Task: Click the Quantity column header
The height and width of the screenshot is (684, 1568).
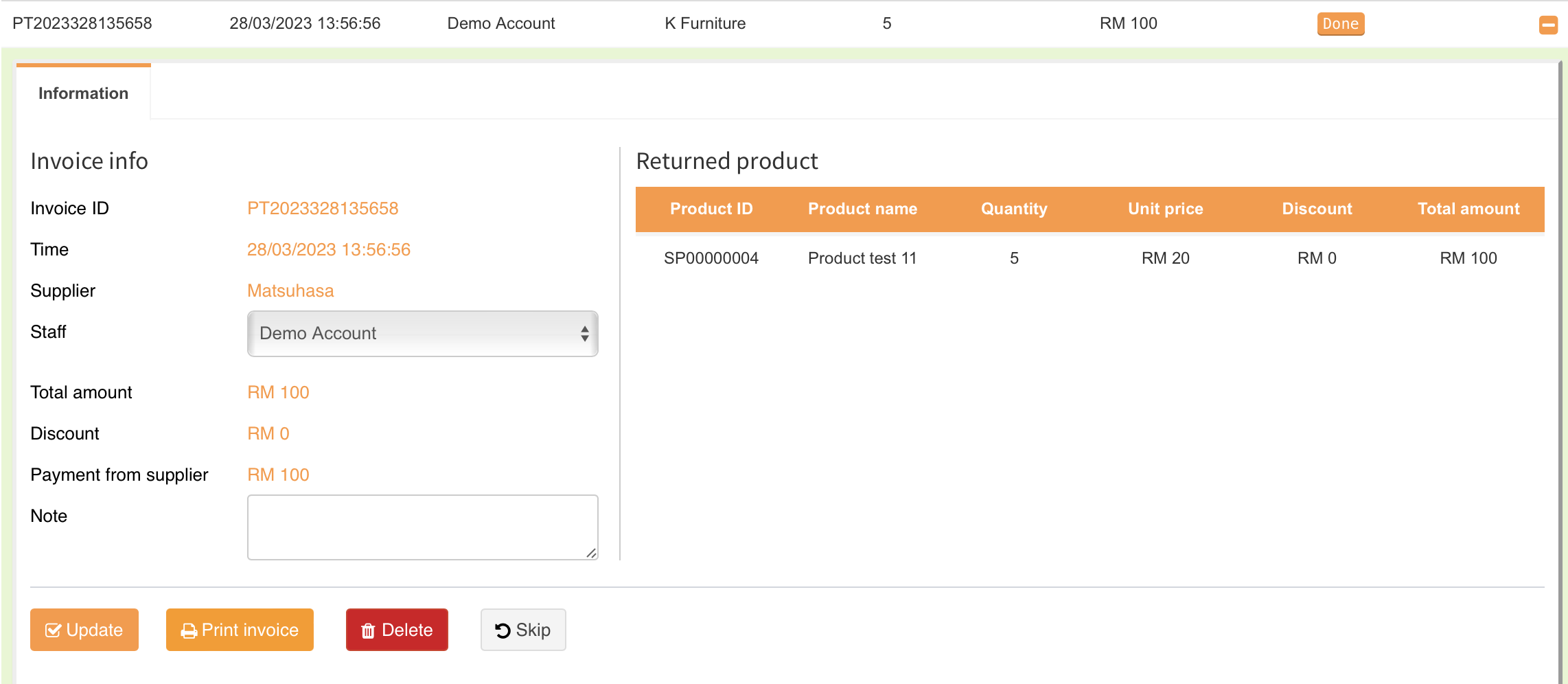Action: 1014,209
